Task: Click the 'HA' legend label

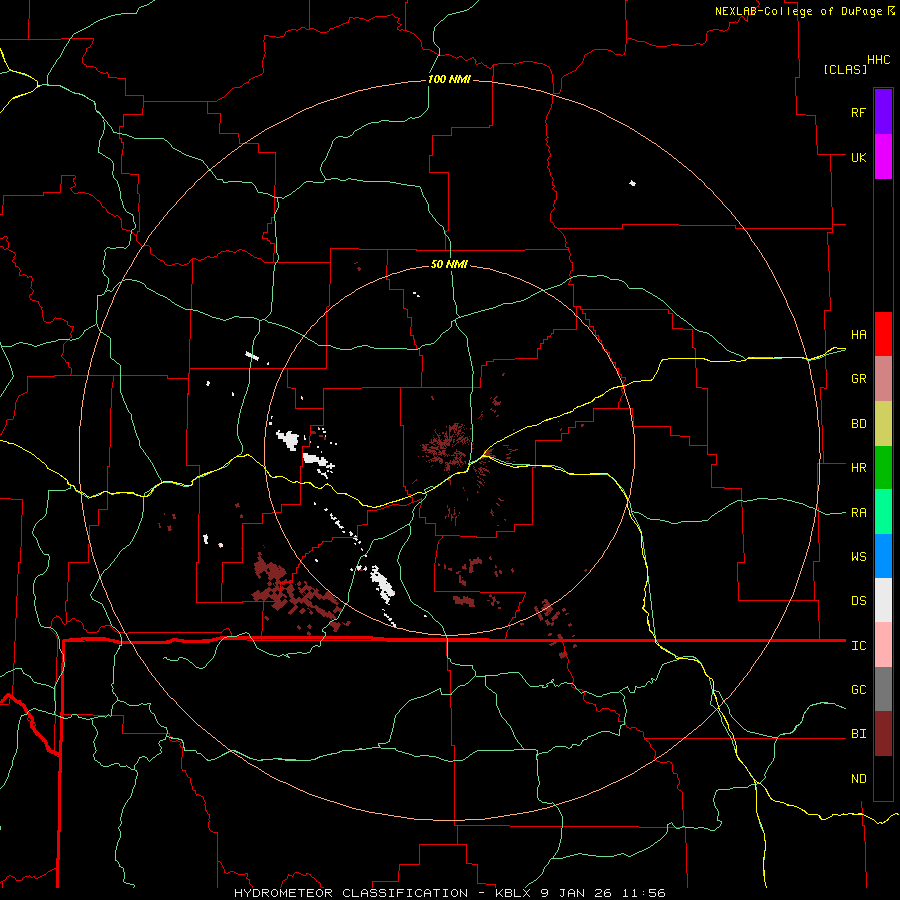Action: [859, 335]
